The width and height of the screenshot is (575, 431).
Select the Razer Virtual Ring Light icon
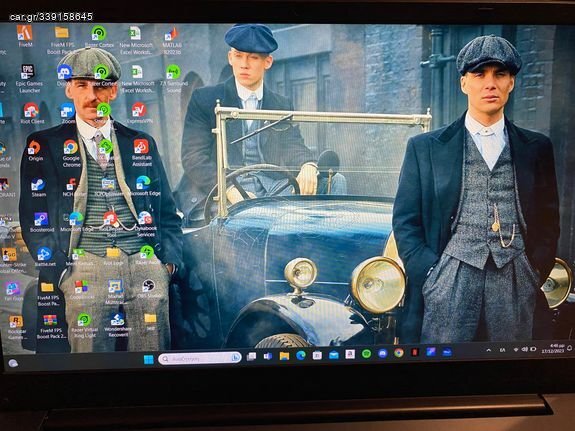(84, 326)
